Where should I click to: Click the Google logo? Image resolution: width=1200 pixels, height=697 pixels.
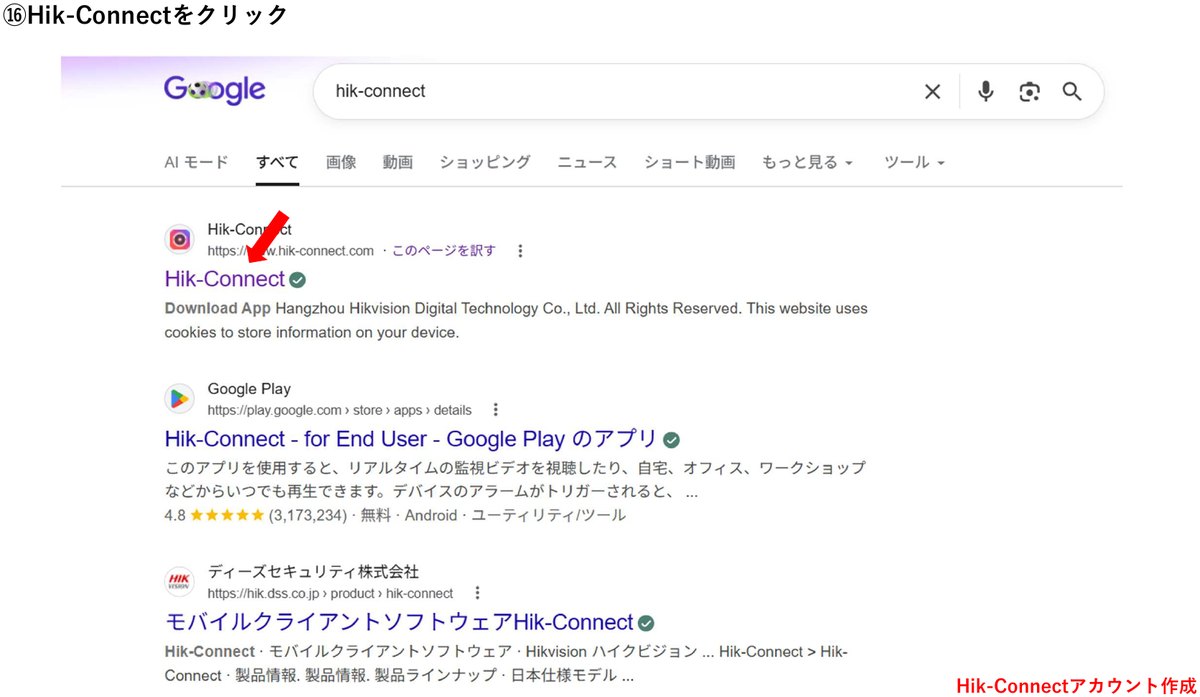tap(214, 90)
